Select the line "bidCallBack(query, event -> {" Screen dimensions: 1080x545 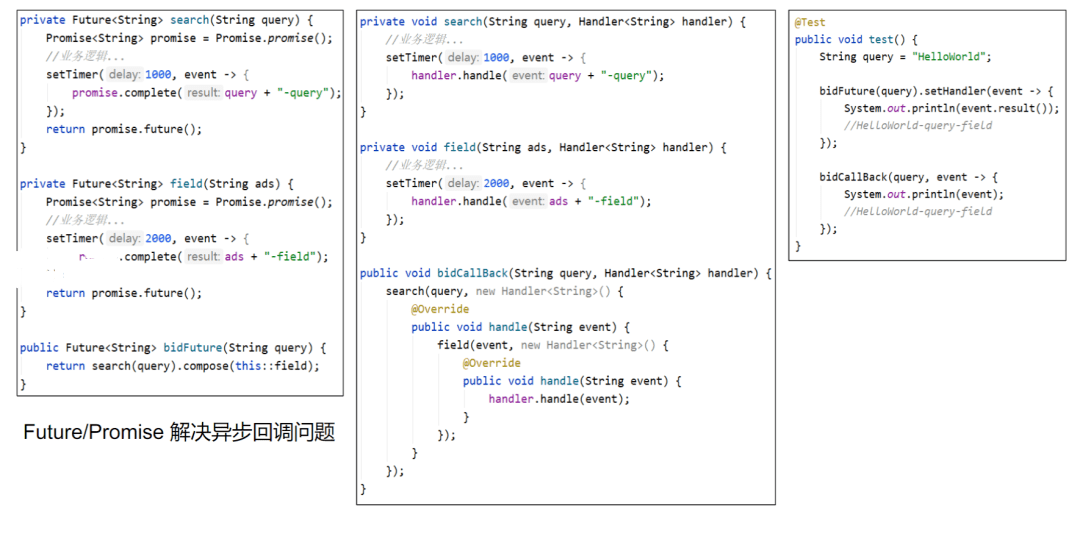pos(908,176)
